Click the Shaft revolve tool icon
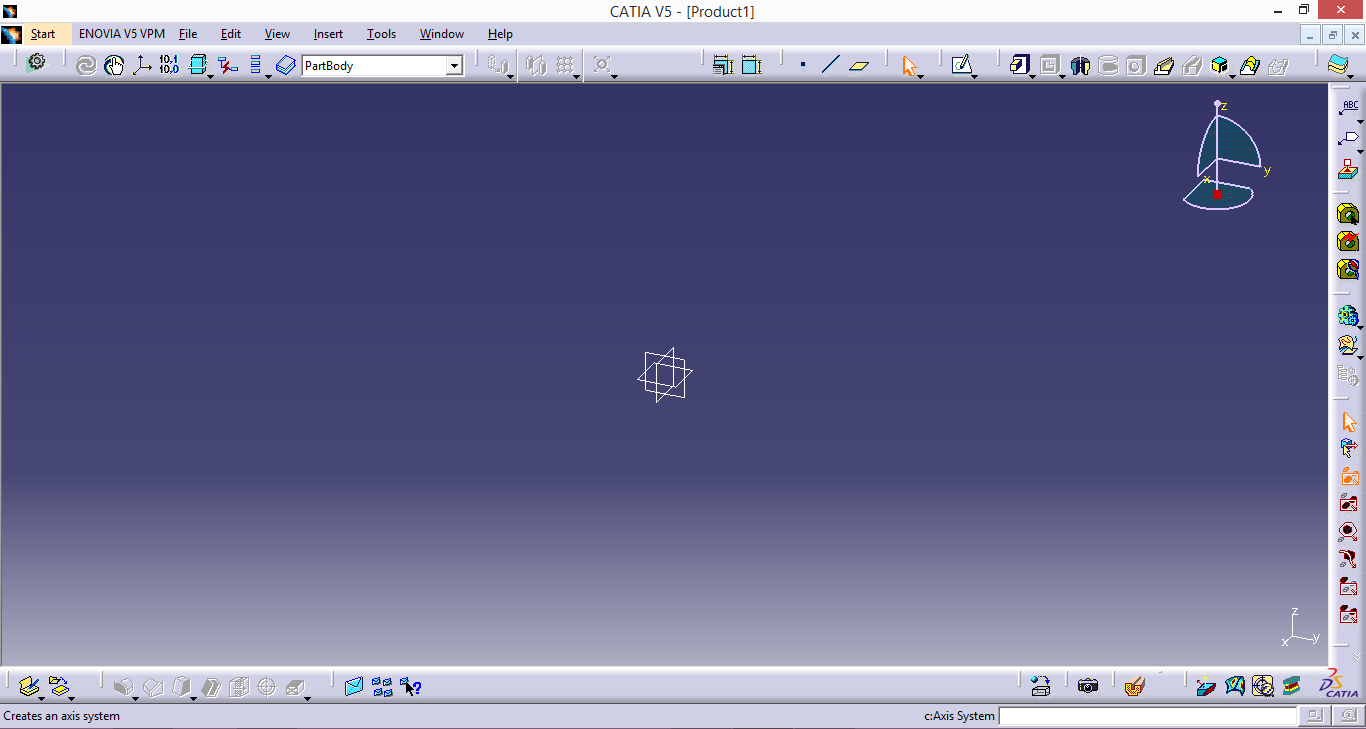The image size is (1366, 729). click(1079, 66)
